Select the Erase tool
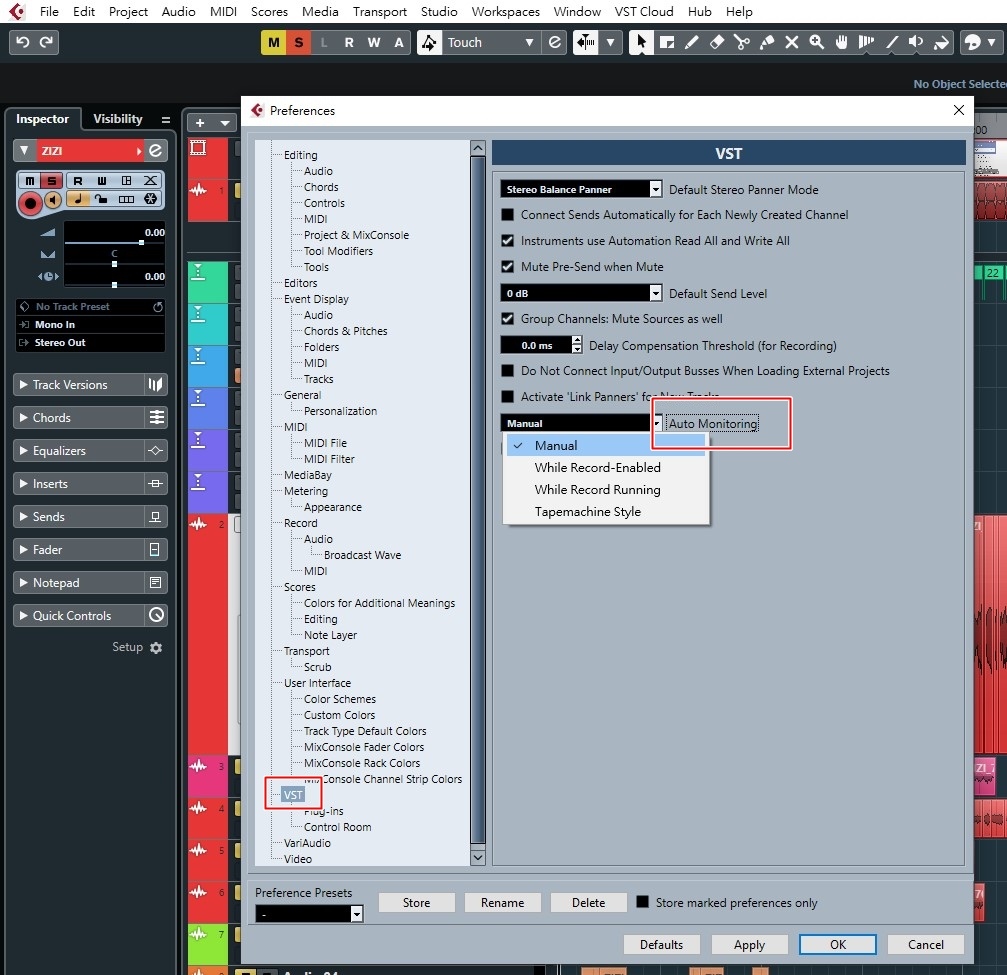1007x975 pixels. pyautogui.click(x=717, y=42)
